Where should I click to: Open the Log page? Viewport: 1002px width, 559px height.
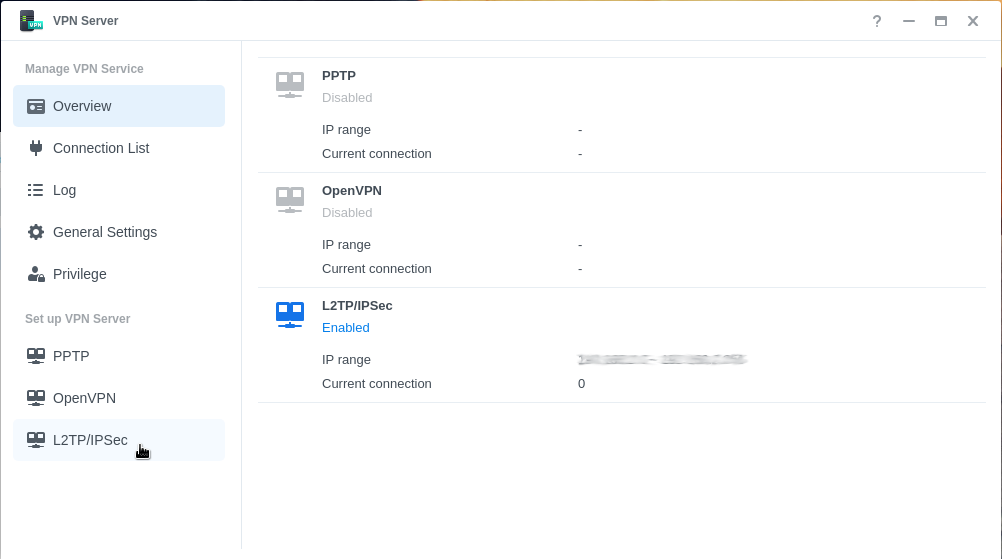119,190
